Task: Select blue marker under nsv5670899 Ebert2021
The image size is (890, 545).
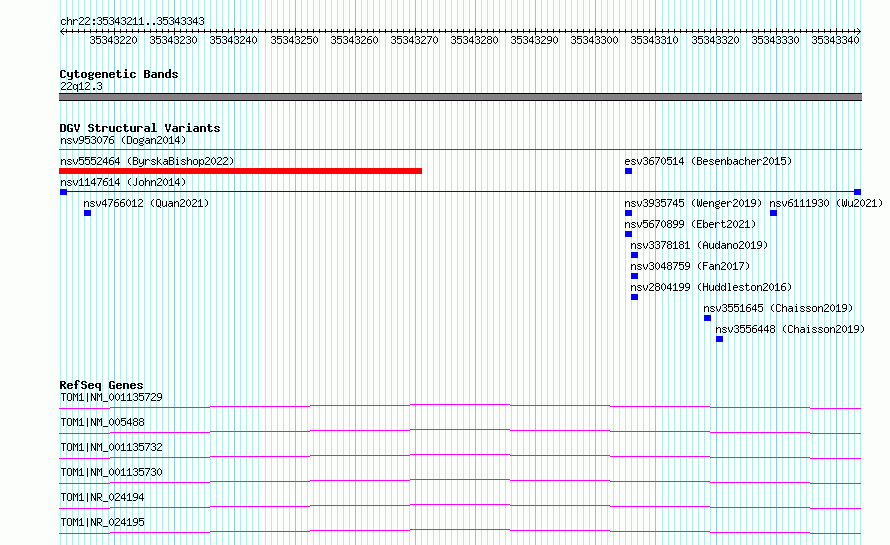Action: click(628, 234)
